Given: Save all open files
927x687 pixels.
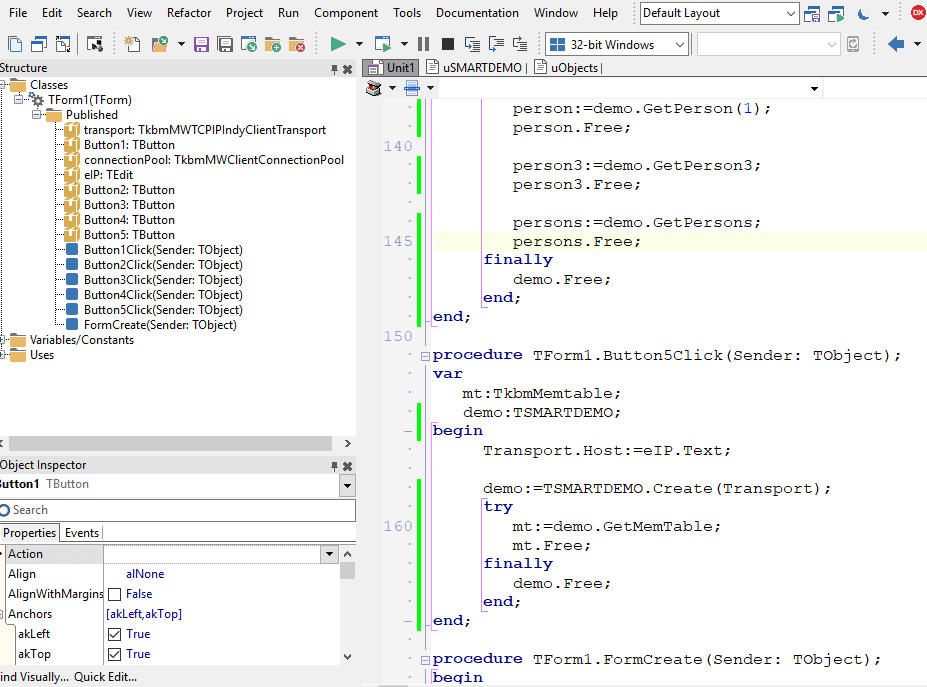Looking at the screenshot, I should pyautogui.click(x=225, y=44).
